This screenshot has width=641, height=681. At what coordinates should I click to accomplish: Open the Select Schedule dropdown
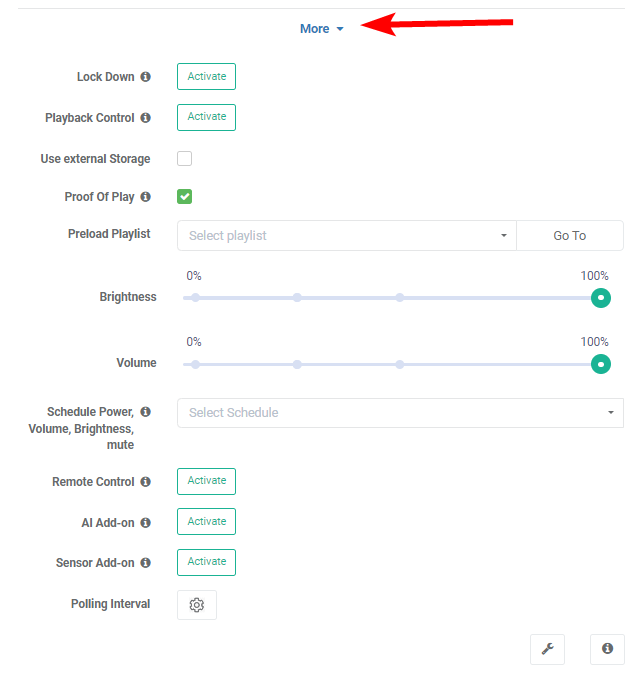click(400, 413)
